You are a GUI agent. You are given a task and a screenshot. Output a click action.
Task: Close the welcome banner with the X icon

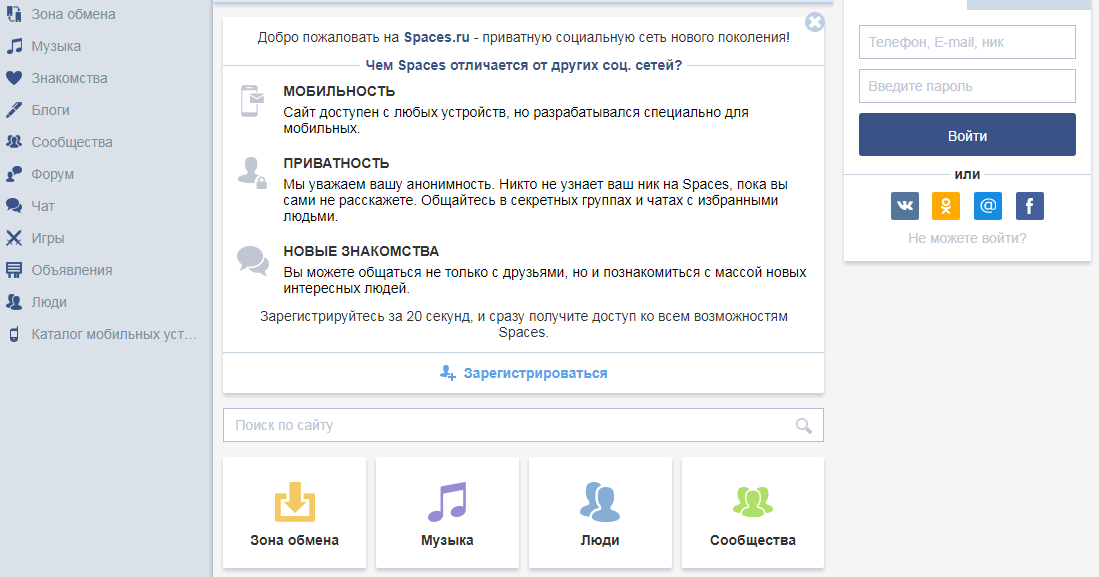point(814,22)
